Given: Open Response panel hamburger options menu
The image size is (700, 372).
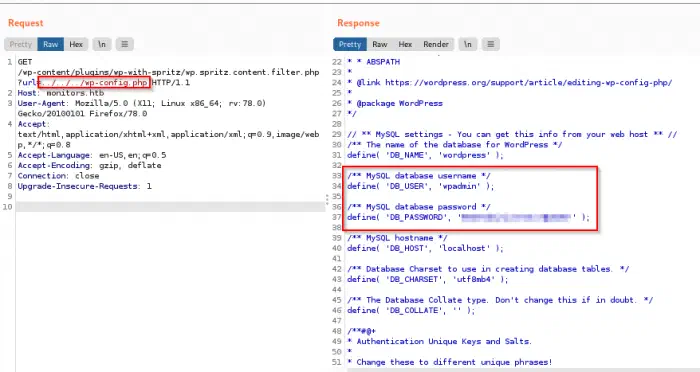Looking at the screenshot, I should click(491, 44).
